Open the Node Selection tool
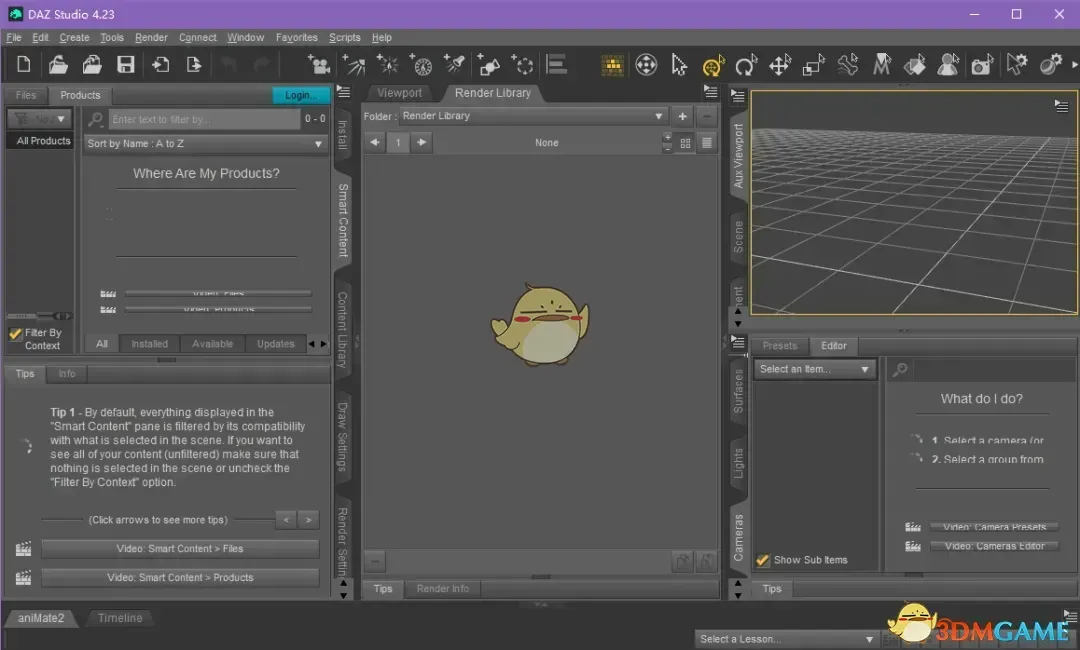The height and width of the screenshot is (650, 1080). [x=679, y=64]
